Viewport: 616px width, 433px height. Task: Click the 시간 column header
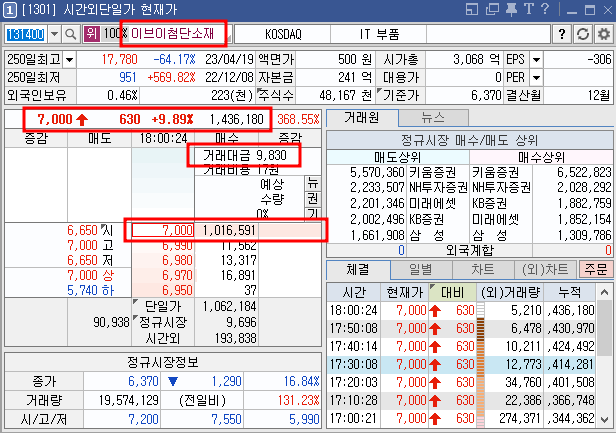(354, 292)
